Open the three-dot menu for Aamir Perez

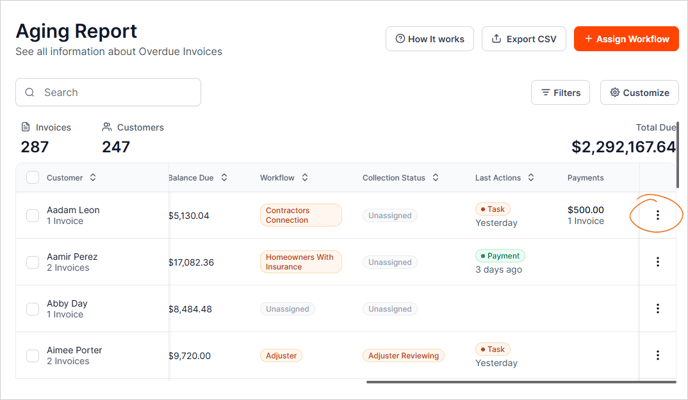coord(657,262)
